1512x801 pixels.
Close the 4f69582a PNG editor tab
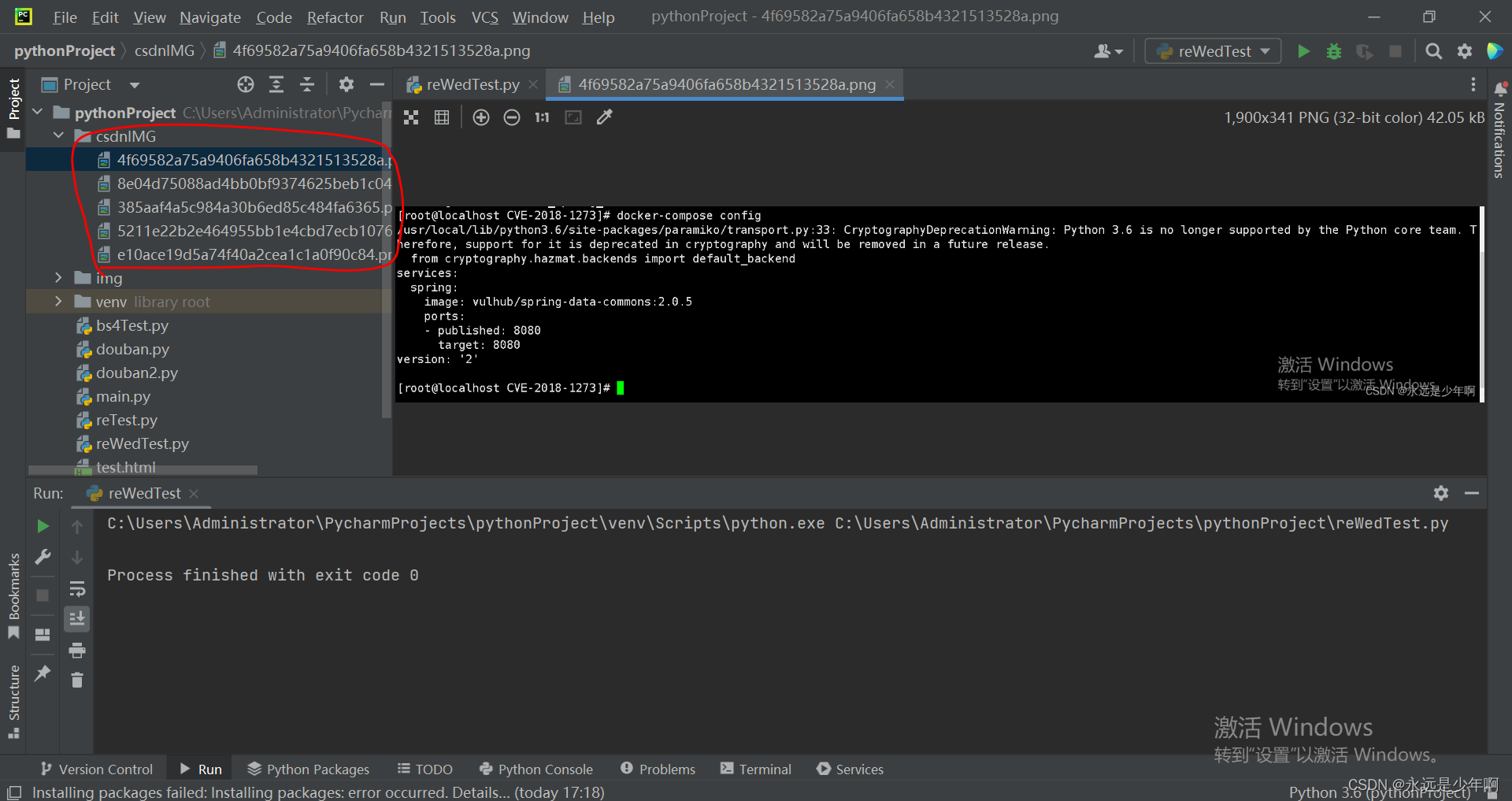pos(890,84)
